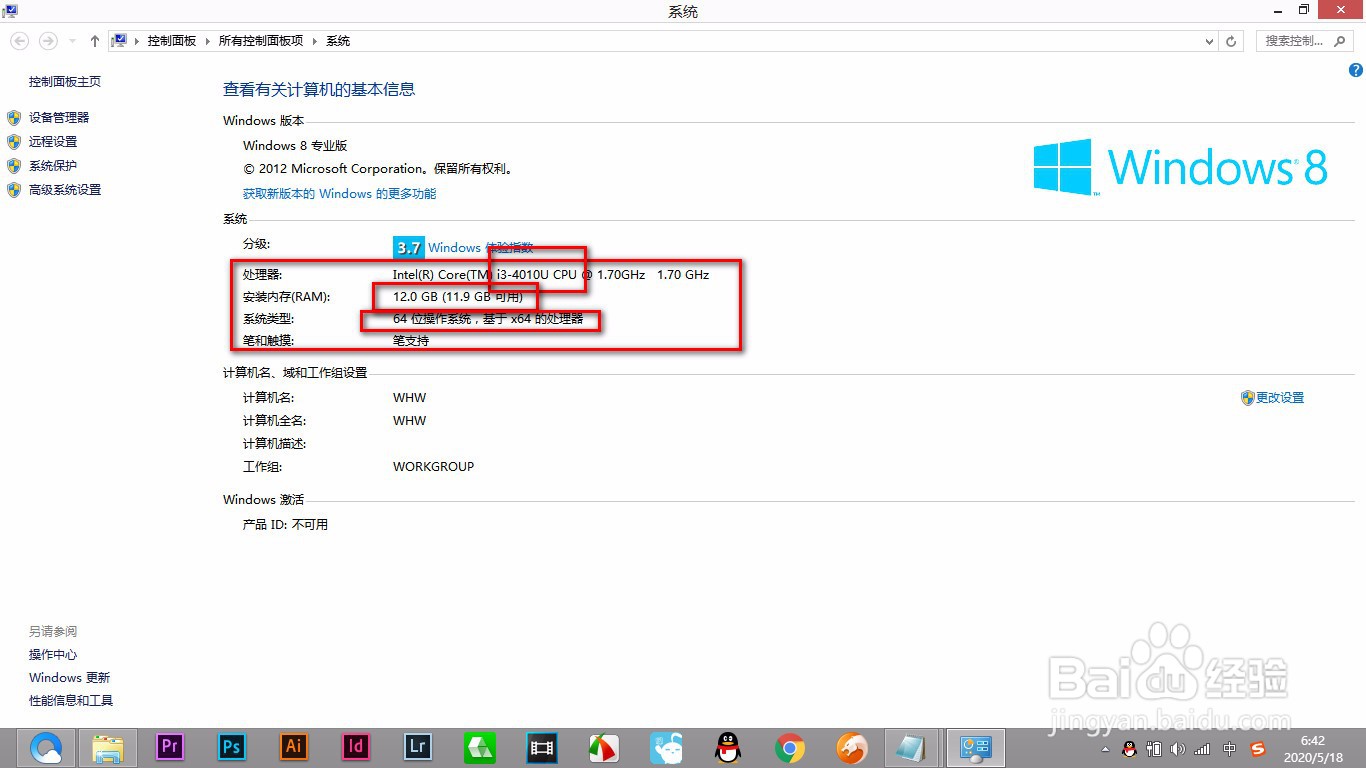Launch Adobe Premiere Pro from taskbar
1366x768 pixels.
click(170, 747)
